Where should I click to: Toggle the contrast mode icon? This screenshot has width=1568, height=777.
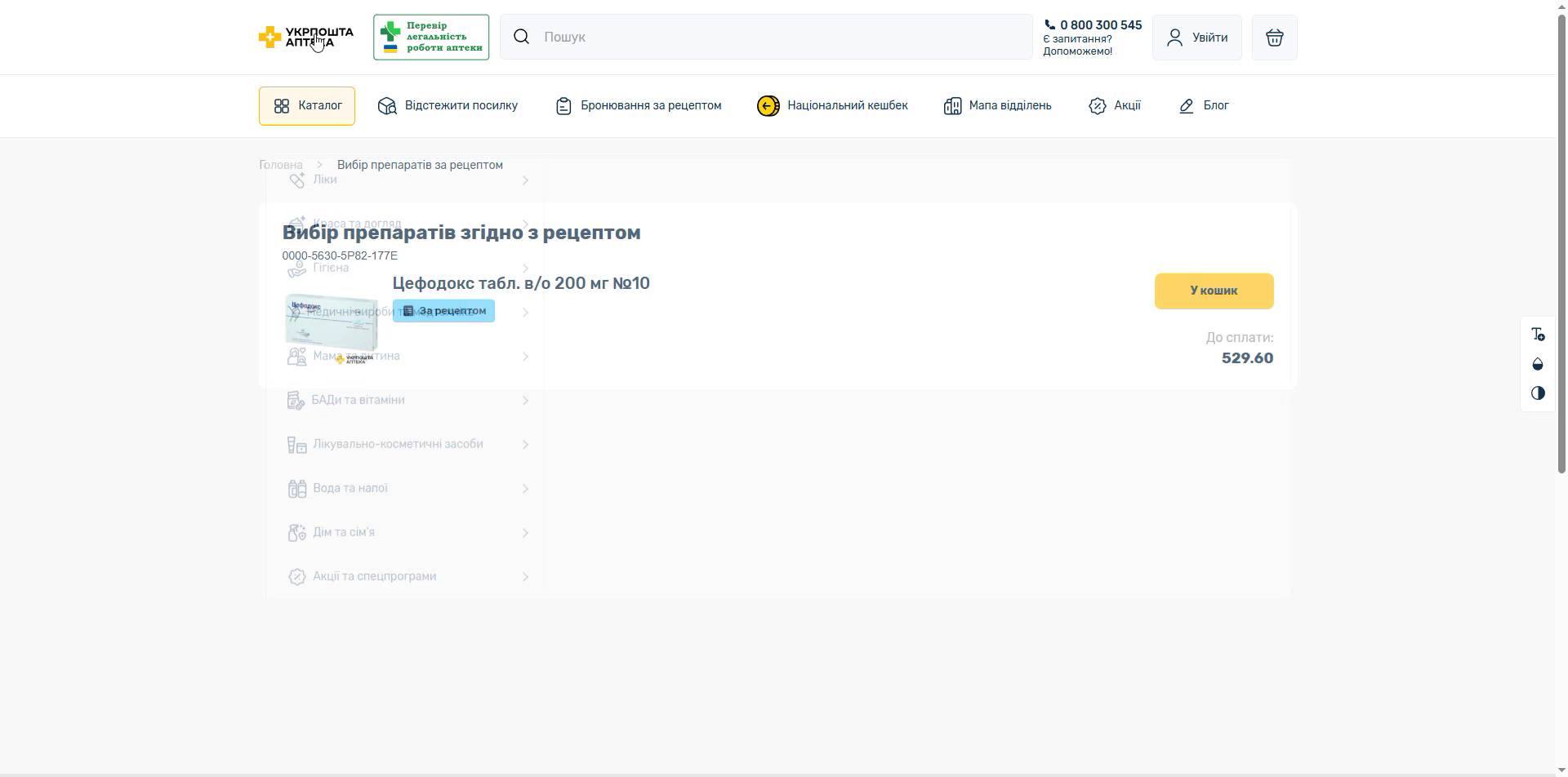pos(1538,393)
